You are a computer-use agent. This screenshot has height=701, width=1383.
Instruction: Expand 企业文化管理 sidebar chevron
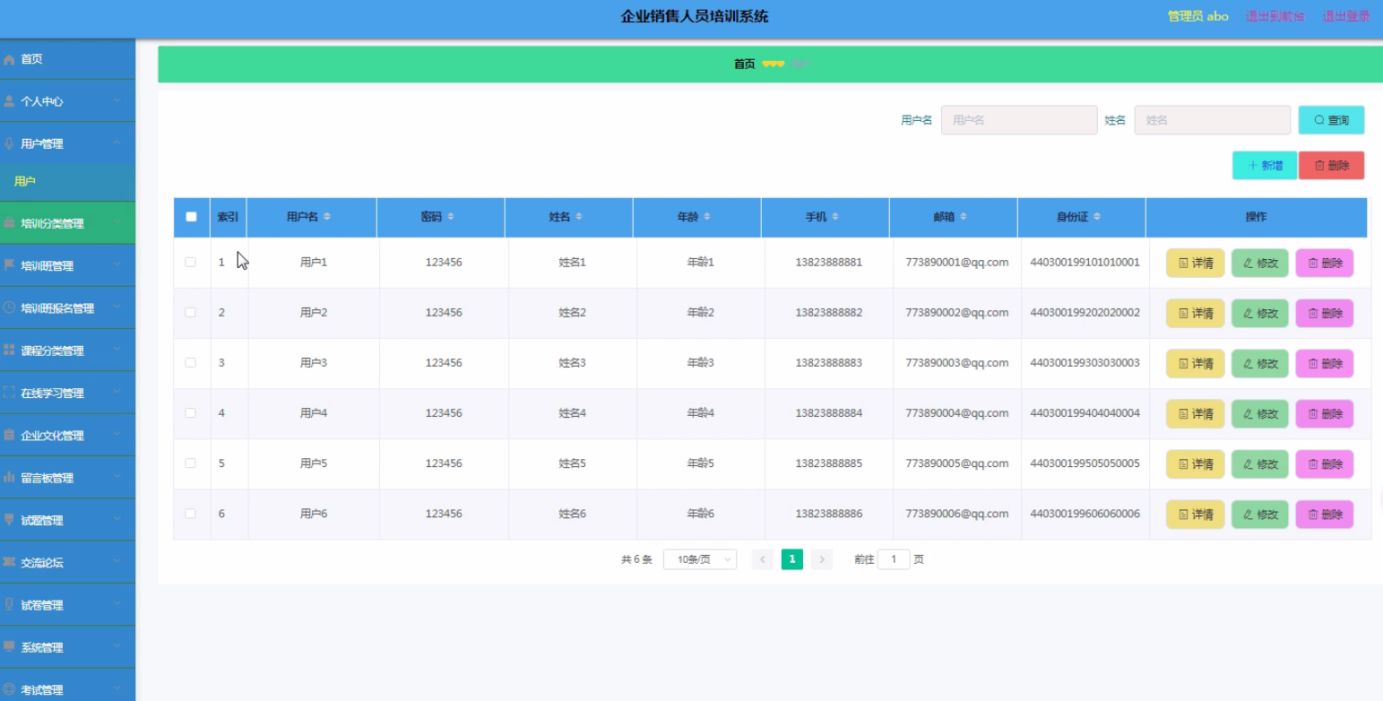[x=118, y=435]
